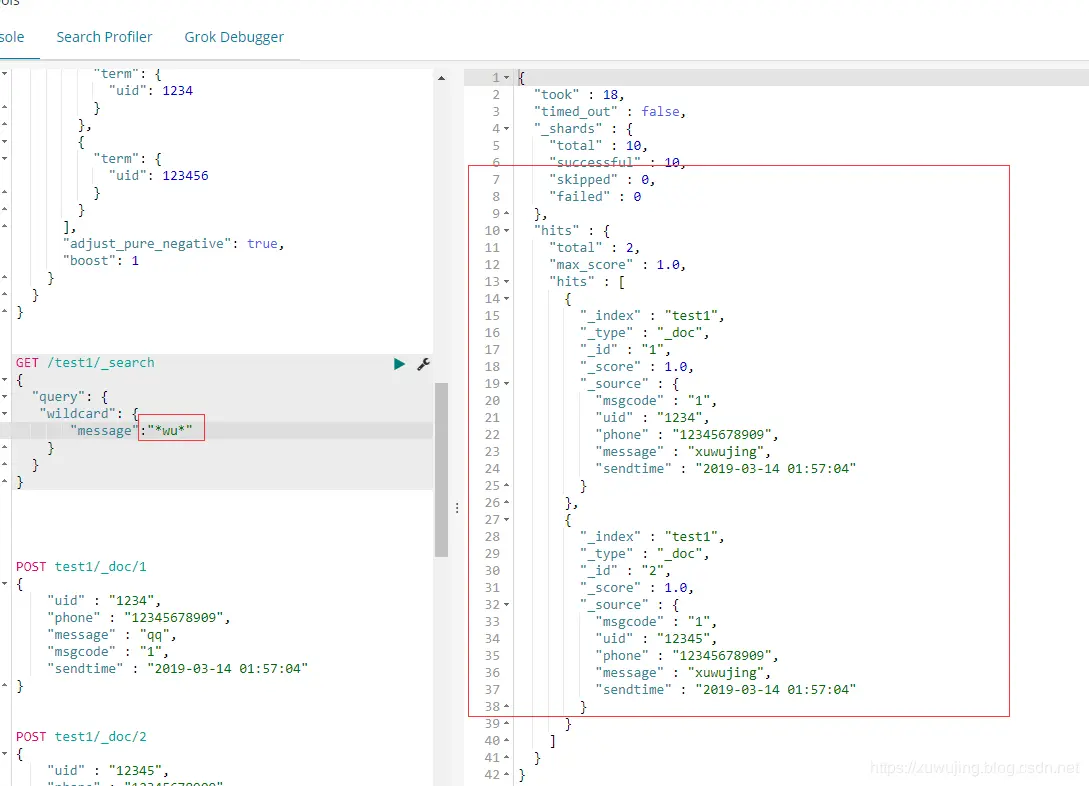
Task: Collapse the second _source block at line 32
Action: pyautogui.click(x=506, y=605)
